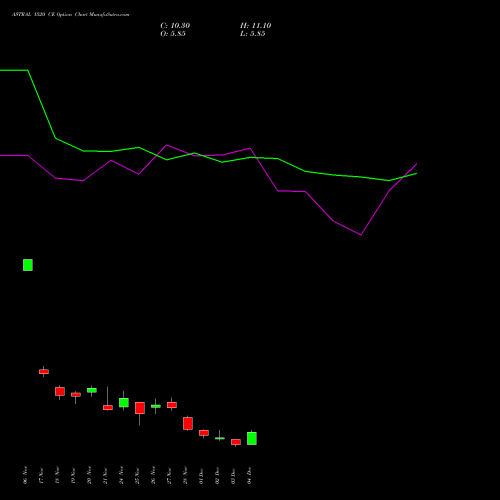Screen dimensions: 500x500
Task: Click the 01 Dec date label
Action: pyautogui.click(x=202, y=475)
